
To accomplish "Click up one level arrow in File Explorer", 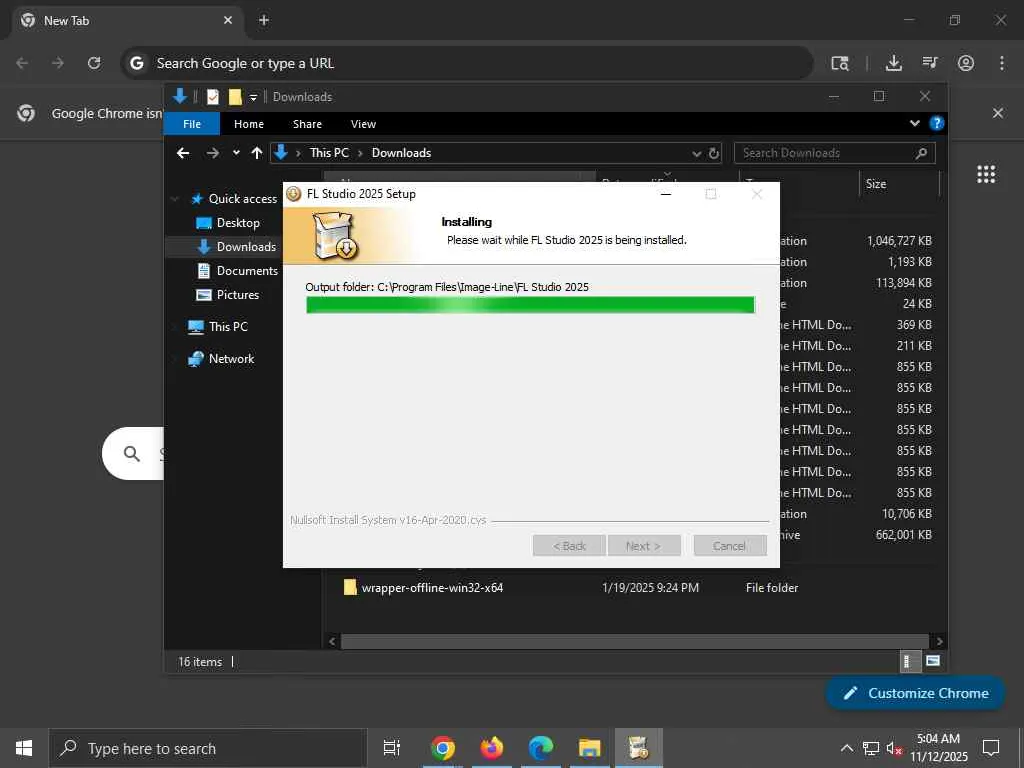I will pyautogui.click(x=257, y=153).
